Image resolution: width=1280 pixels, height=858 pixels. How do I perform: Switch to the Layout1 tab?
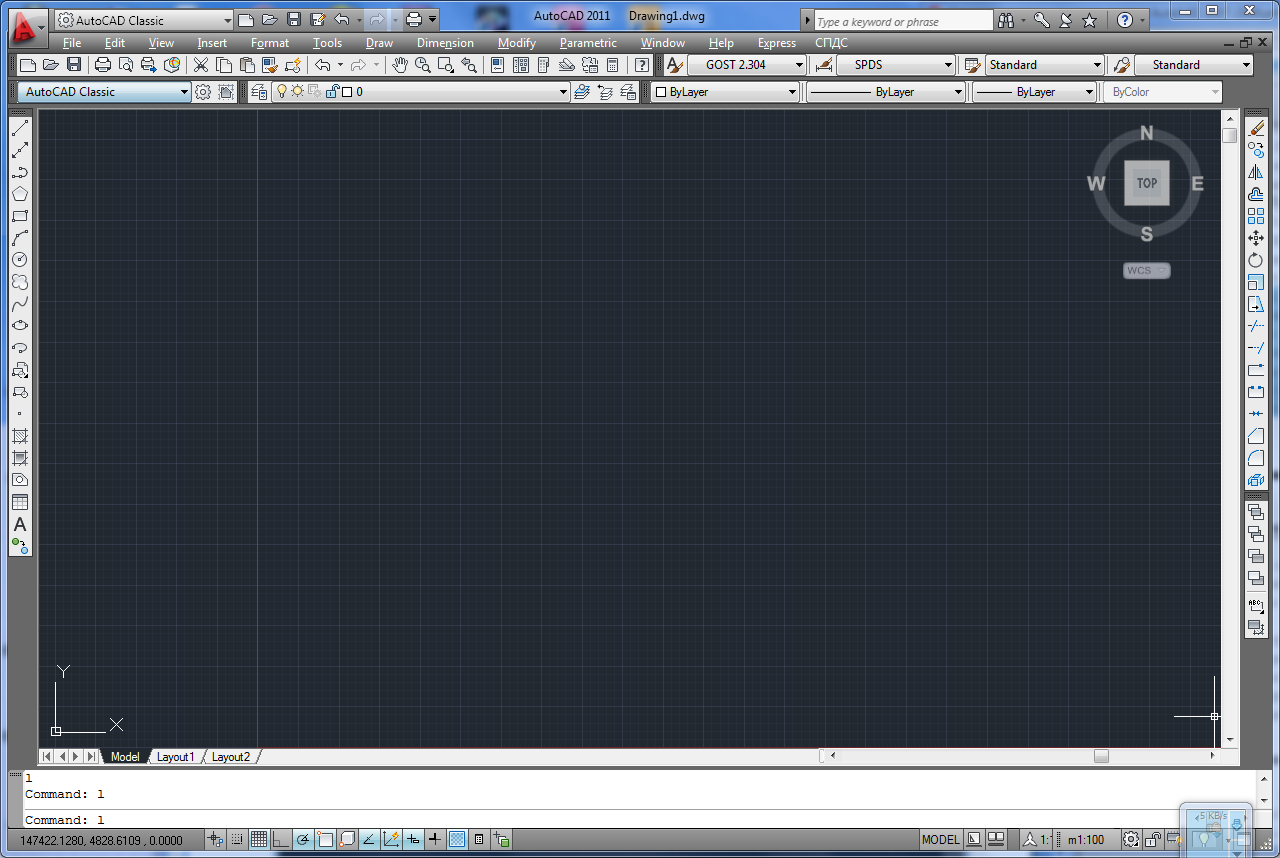point(175,757)
